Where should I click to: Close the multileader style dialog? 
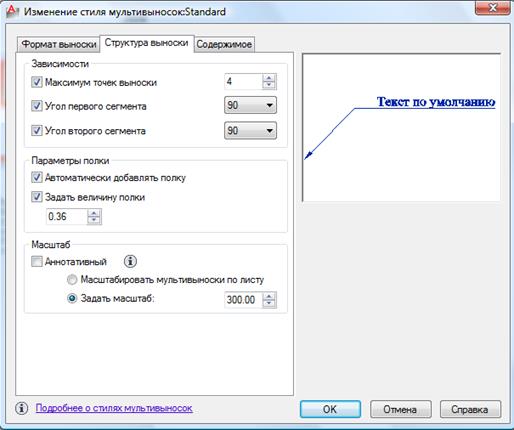coord(492,7)
